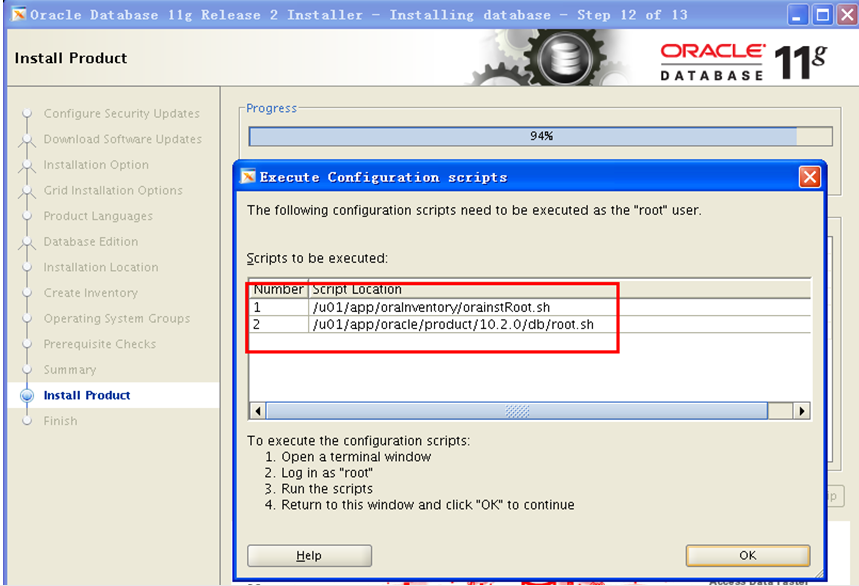Click the Oracle Database 11g logo

point(743,62)
